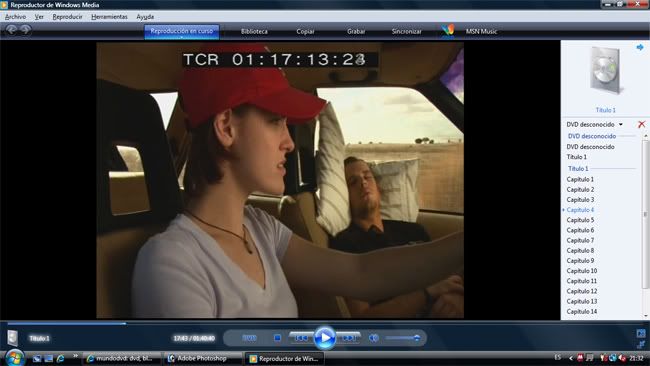Click the Forward navigation arrow
Viewport: 650px width, 366px height.
(26, 29)
